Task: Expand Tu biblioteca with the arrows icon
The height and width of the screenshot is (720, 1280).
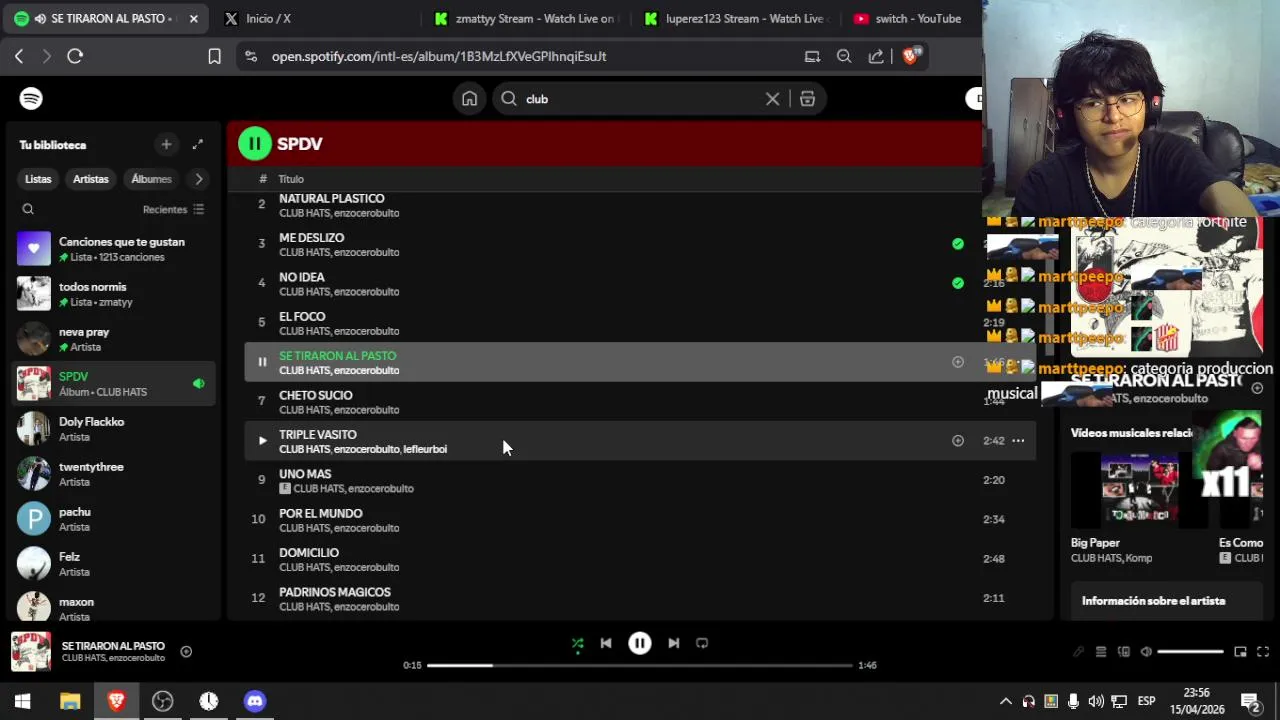Action: [x=198, y=145]
